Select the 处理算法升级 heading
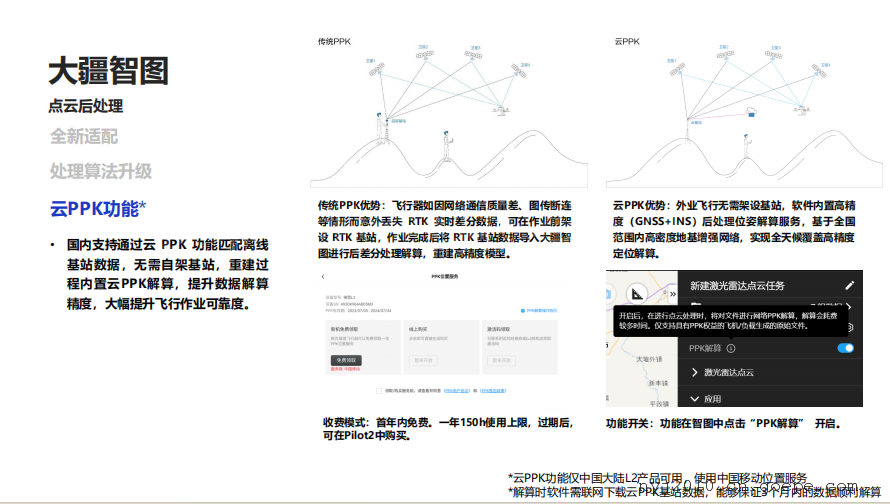890x504 pixels. tap(101, 171)
